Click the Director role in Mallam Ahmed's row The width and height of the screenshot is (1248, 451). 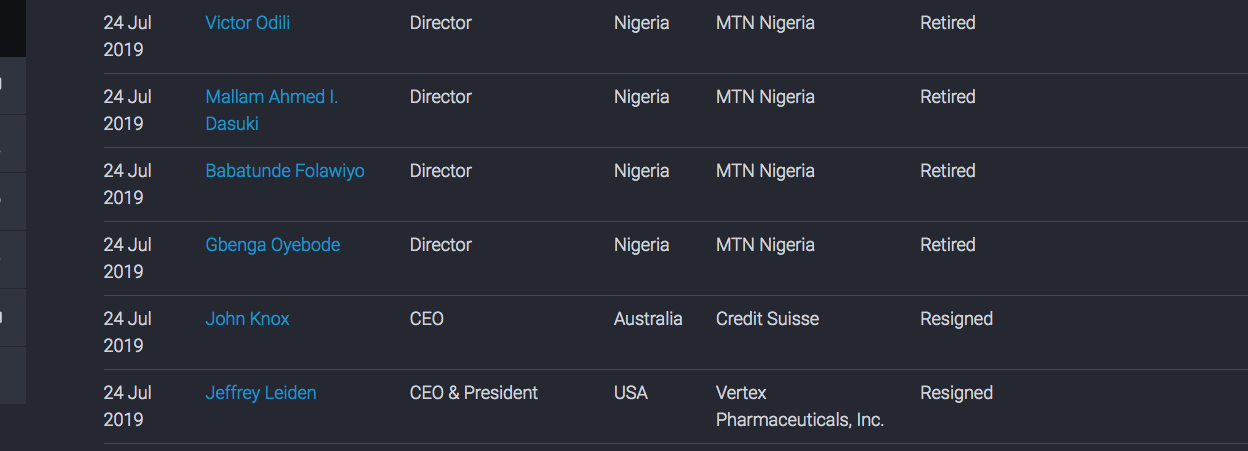[x=440, y=97]
